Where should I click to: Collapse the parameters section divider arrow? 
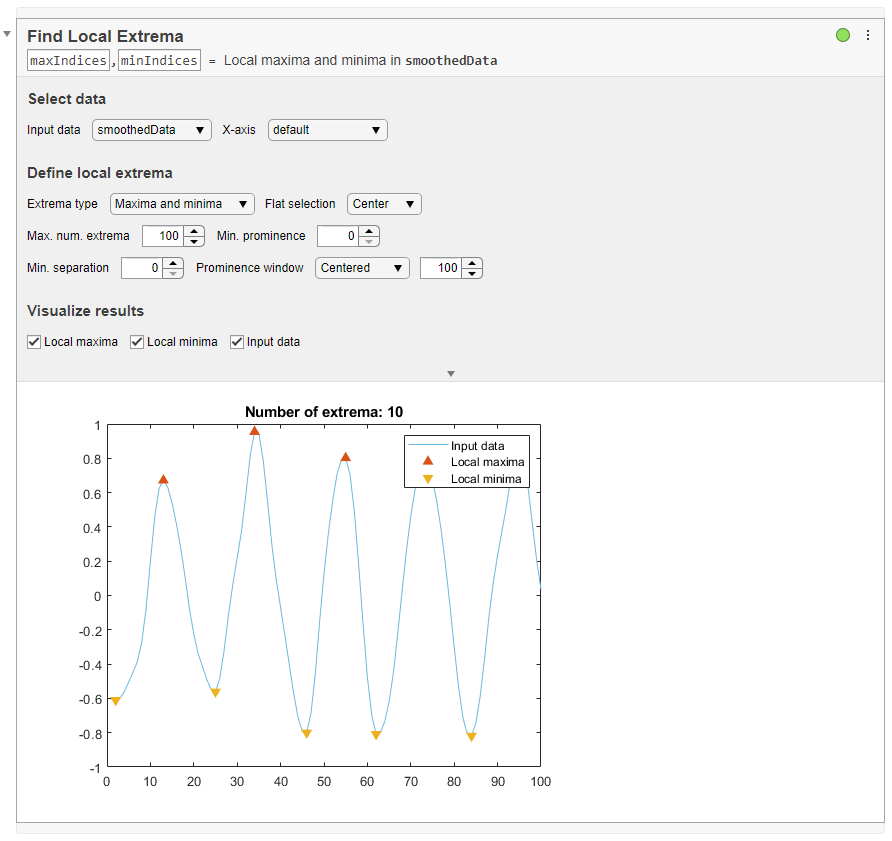coord(451,373)
